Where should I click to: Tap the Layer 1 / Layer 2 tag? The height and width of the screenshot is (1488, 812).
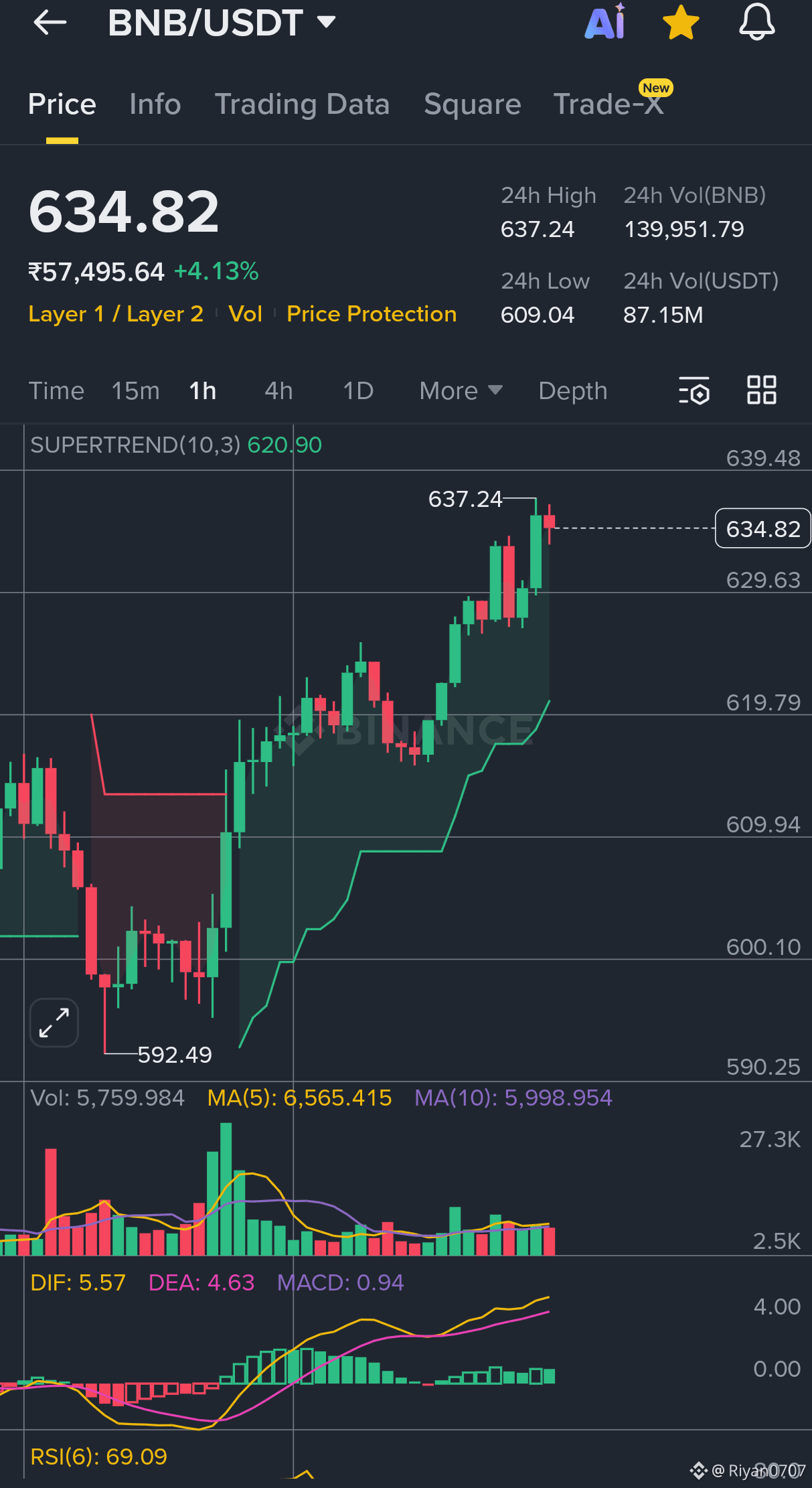[x=116, y=314]
